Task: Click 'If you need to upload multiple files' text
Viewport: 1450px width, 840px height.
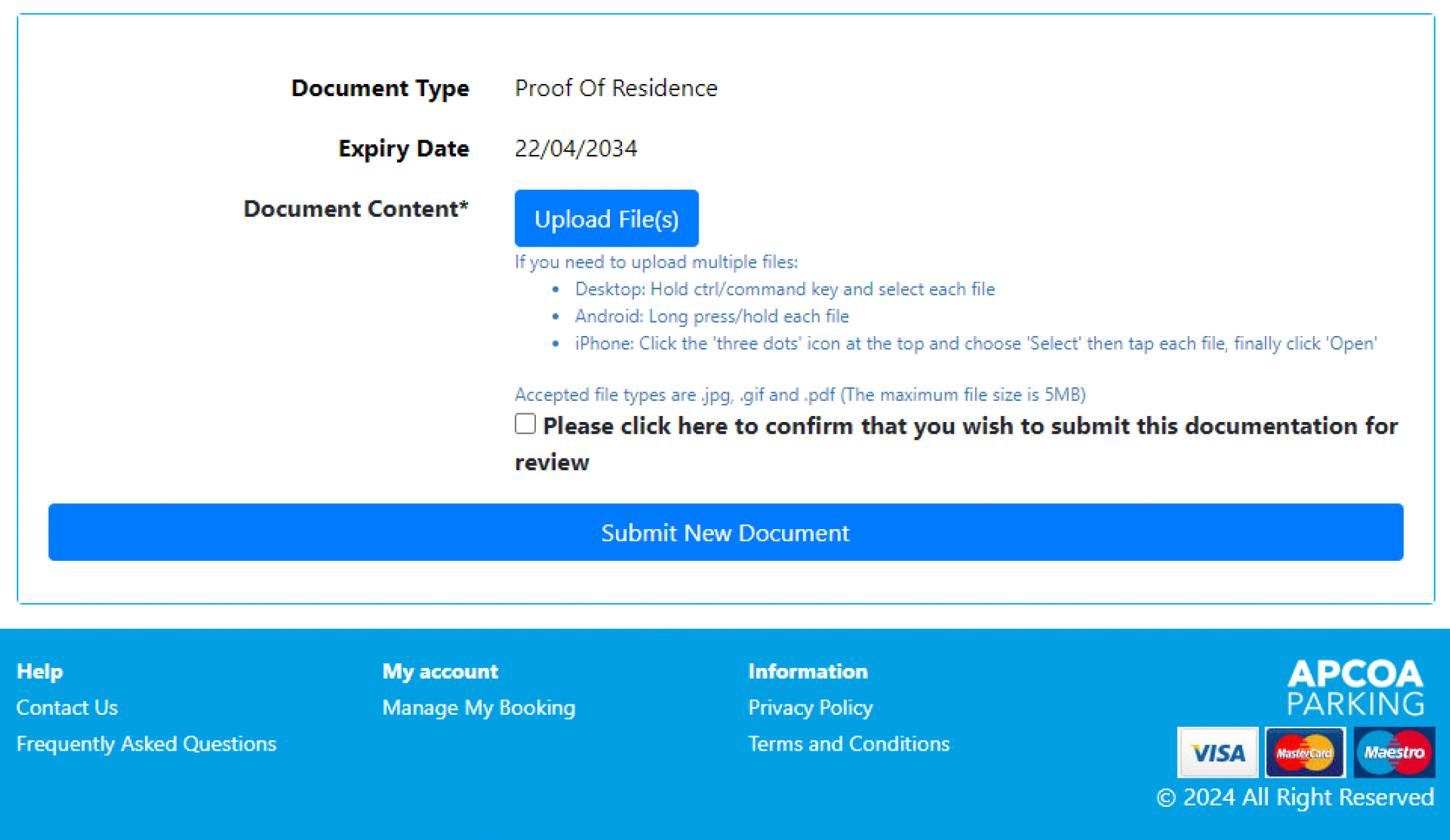Action: coord(657,262)
